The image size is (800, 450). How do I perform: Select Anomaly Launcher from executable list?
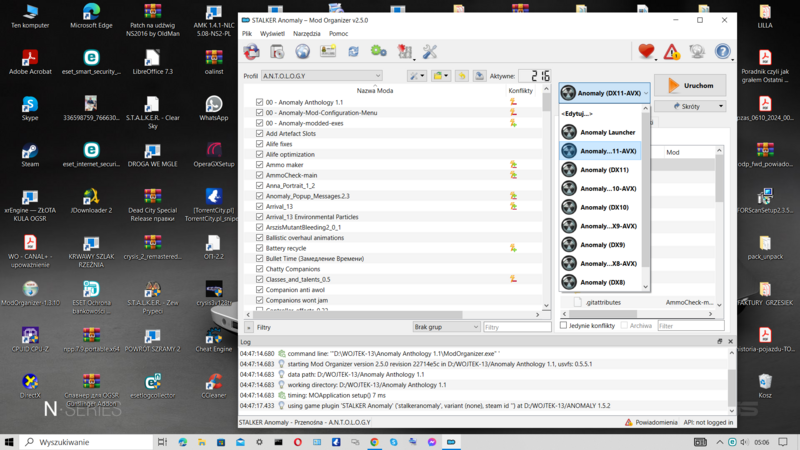607,132
